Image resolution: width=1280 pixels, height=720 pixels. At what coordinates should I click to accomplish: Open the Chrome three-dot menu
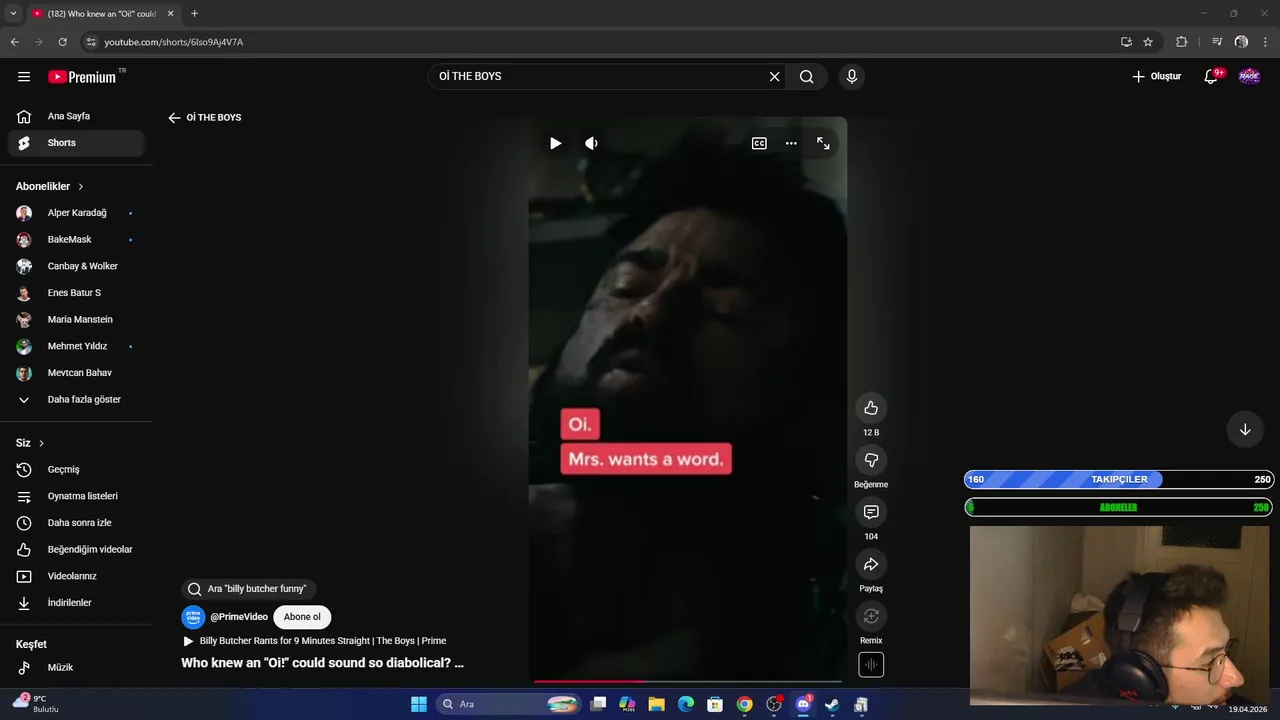[1266, 42]
